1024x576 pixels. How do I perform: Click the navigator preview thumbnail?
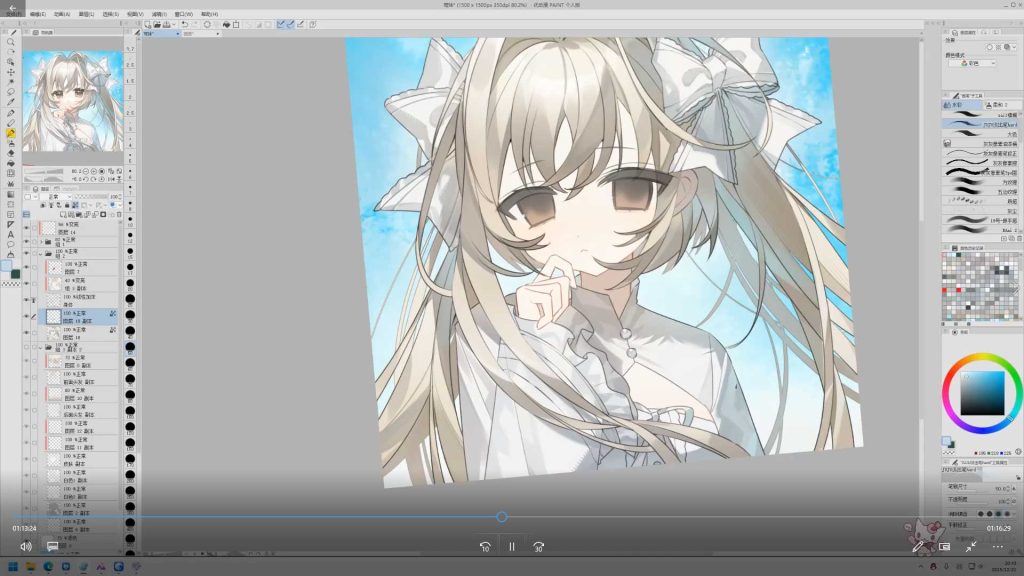[72, 100]
